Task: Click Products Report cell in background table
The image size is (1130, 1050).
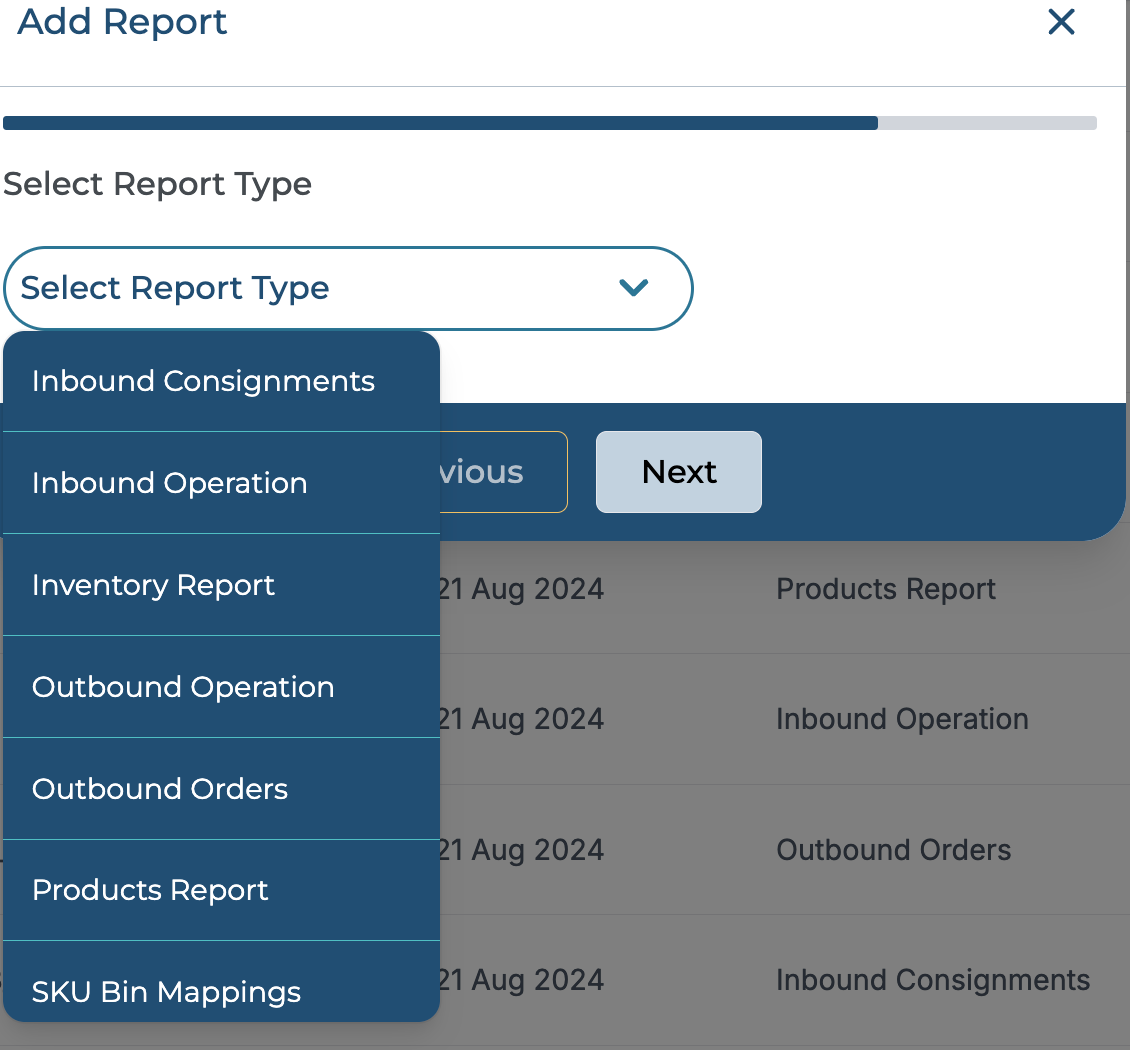Action: pyautogui.click(x=886, y=589)
